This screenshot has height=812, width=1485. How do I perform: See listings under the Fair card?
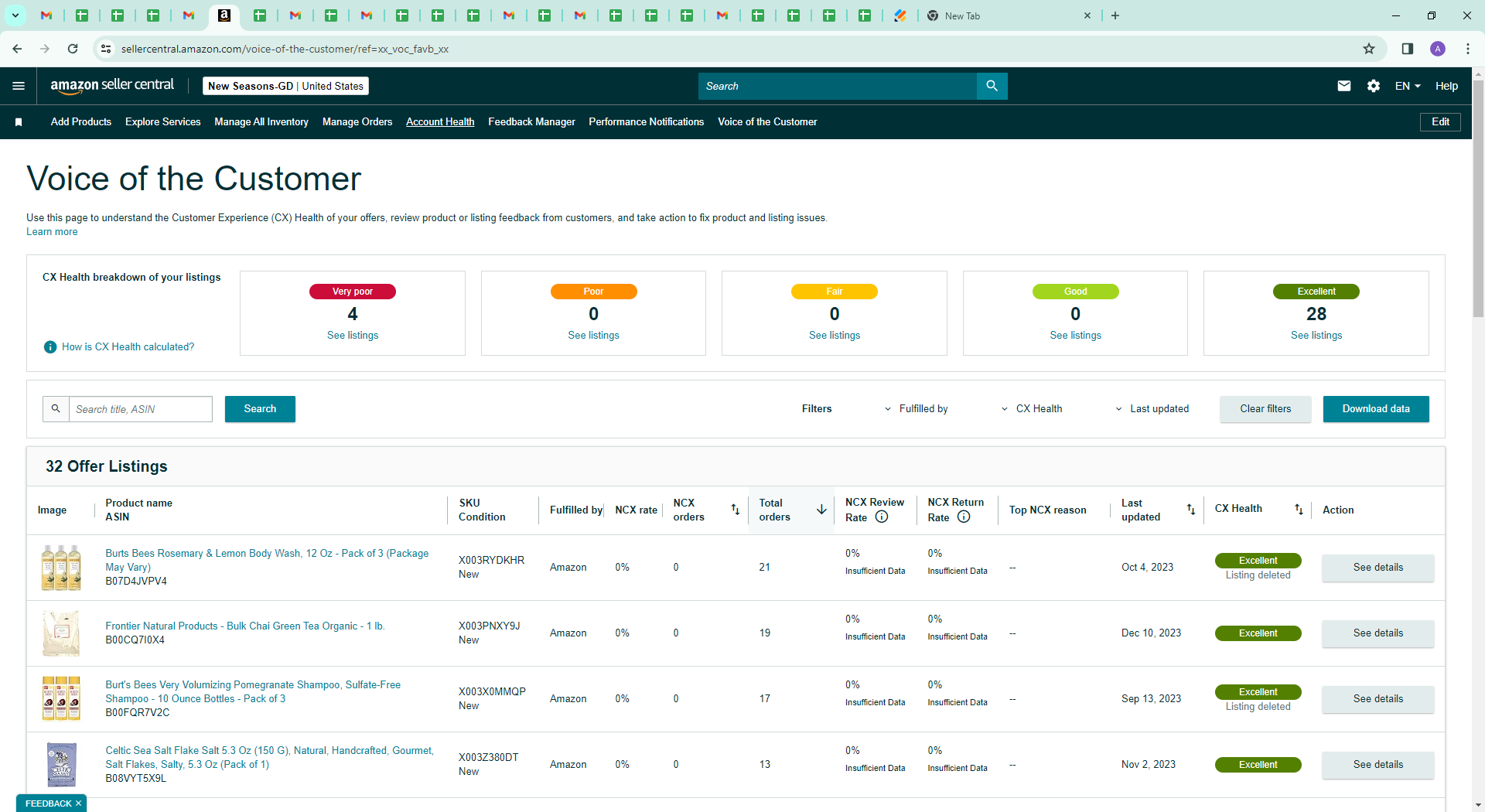(x=835, y=336)
